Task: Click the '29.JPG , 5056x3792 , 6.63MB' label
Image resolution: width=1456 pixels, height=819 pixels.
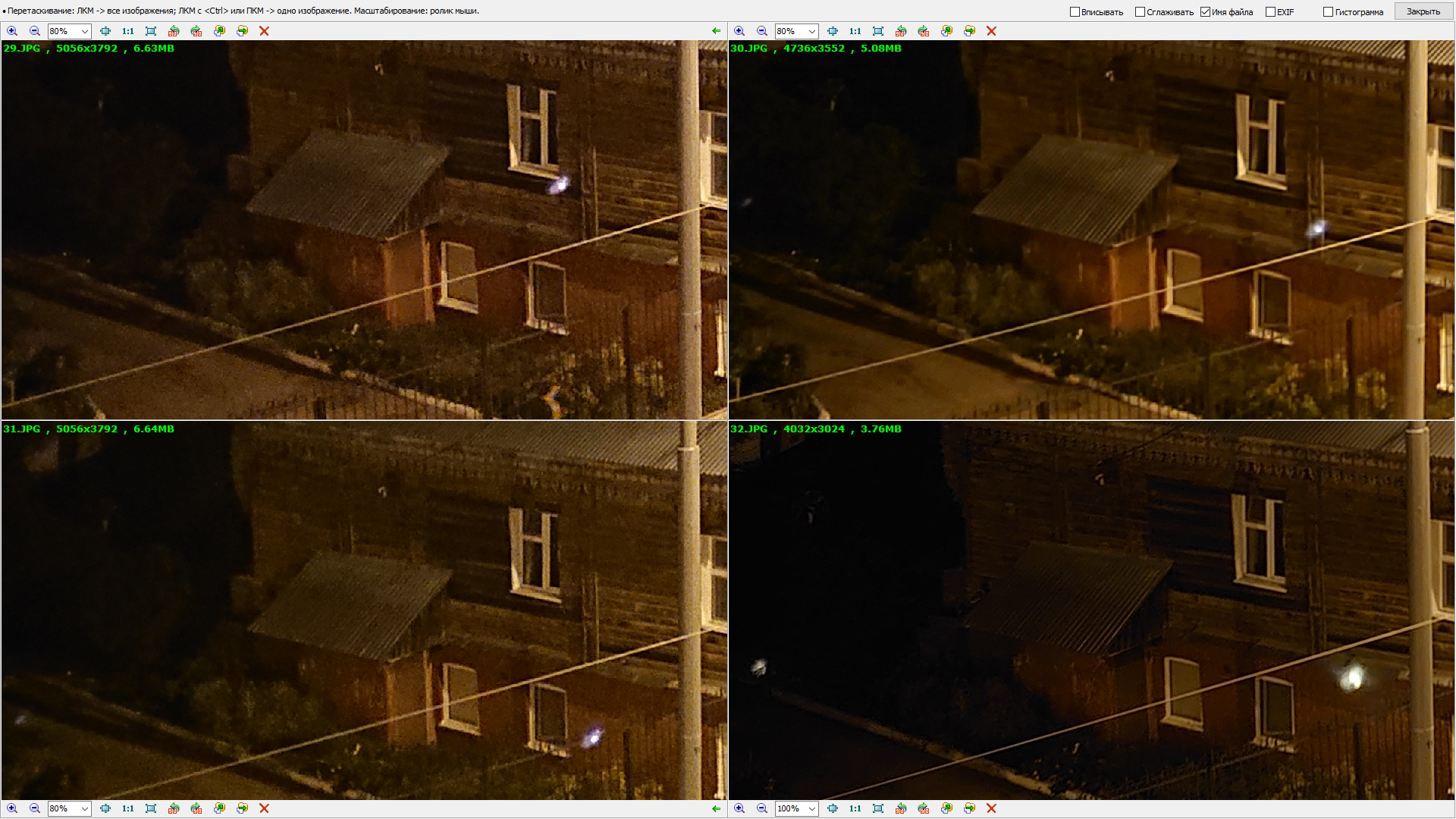Action: pyautogui.click(x=89, y=48)
